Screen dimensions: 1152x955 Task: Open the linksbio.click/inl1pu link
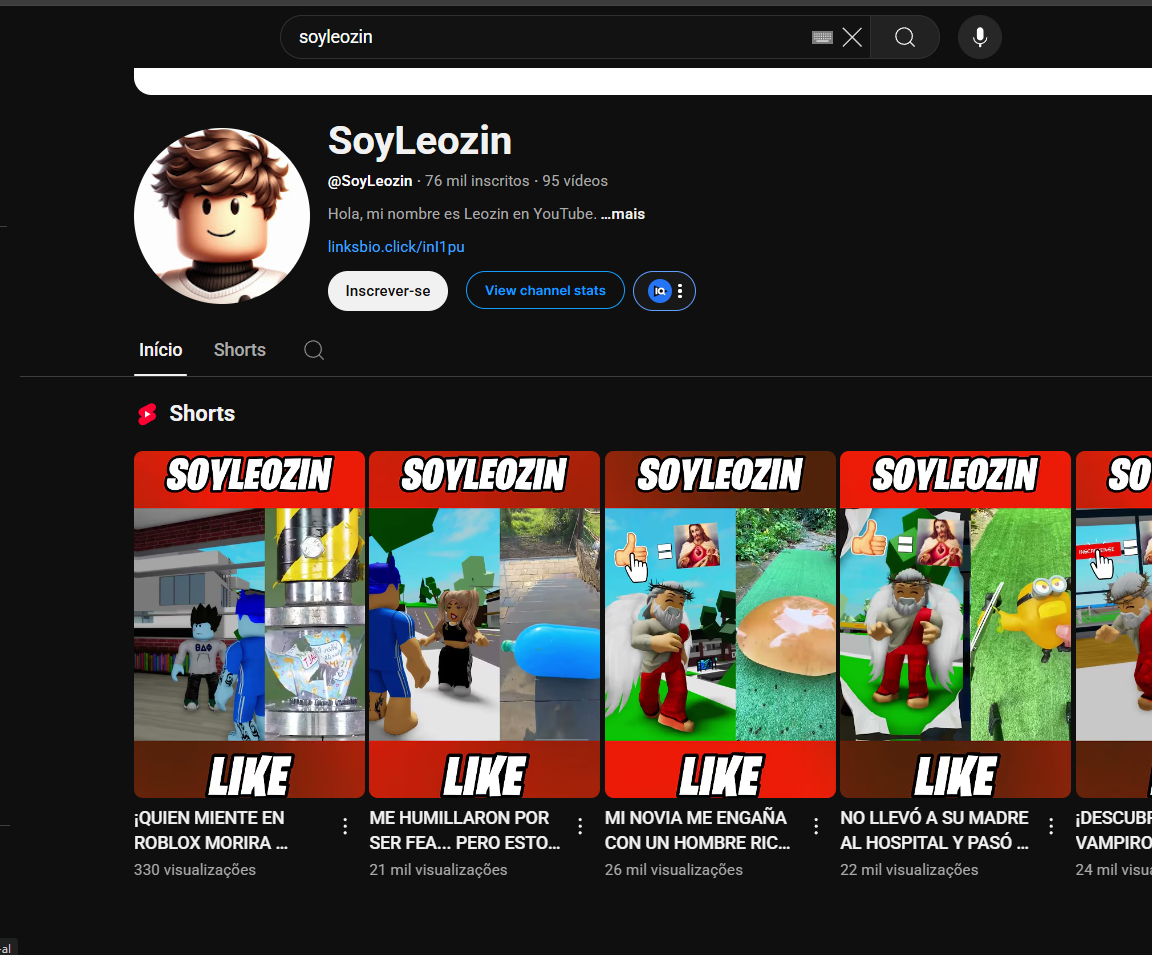click(396, 247)
